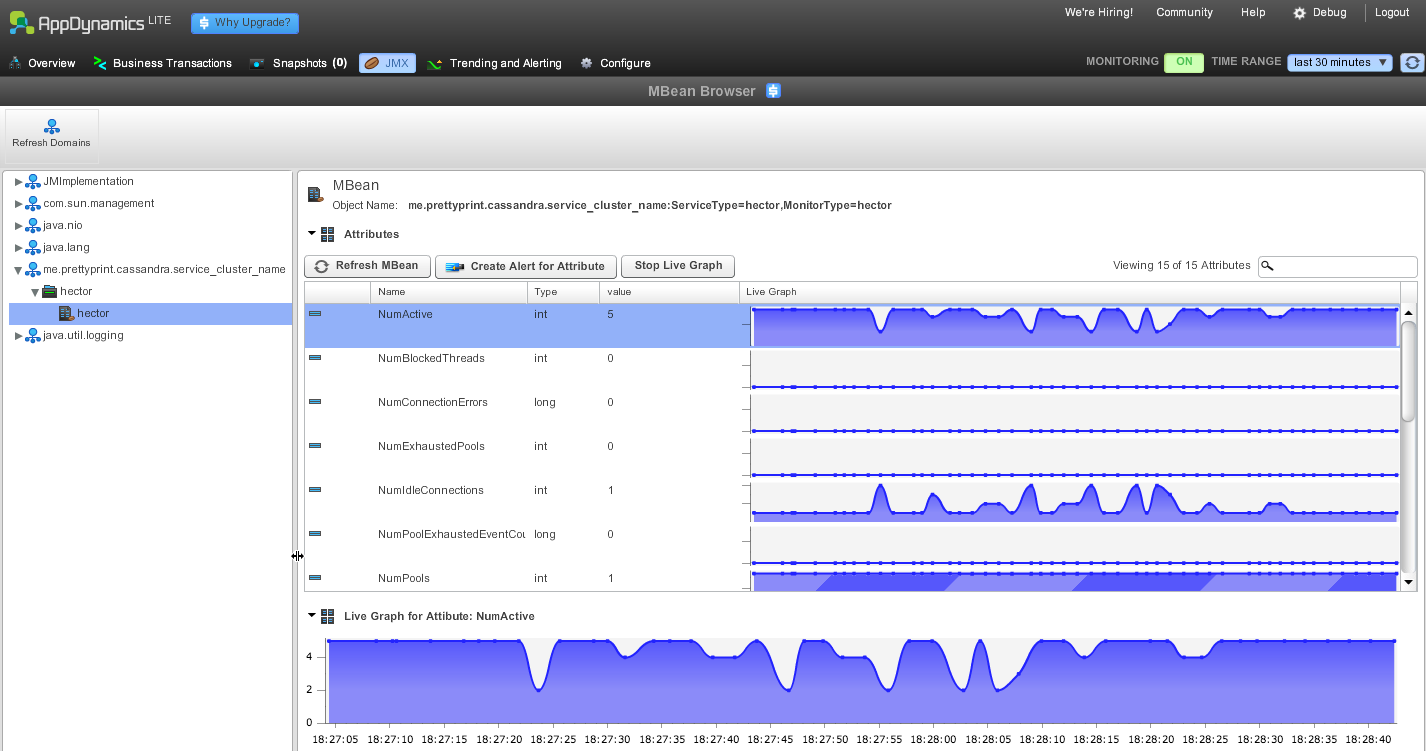Open the Snapshots tab
Screen dimensions: 1426x751
(298, 63)
